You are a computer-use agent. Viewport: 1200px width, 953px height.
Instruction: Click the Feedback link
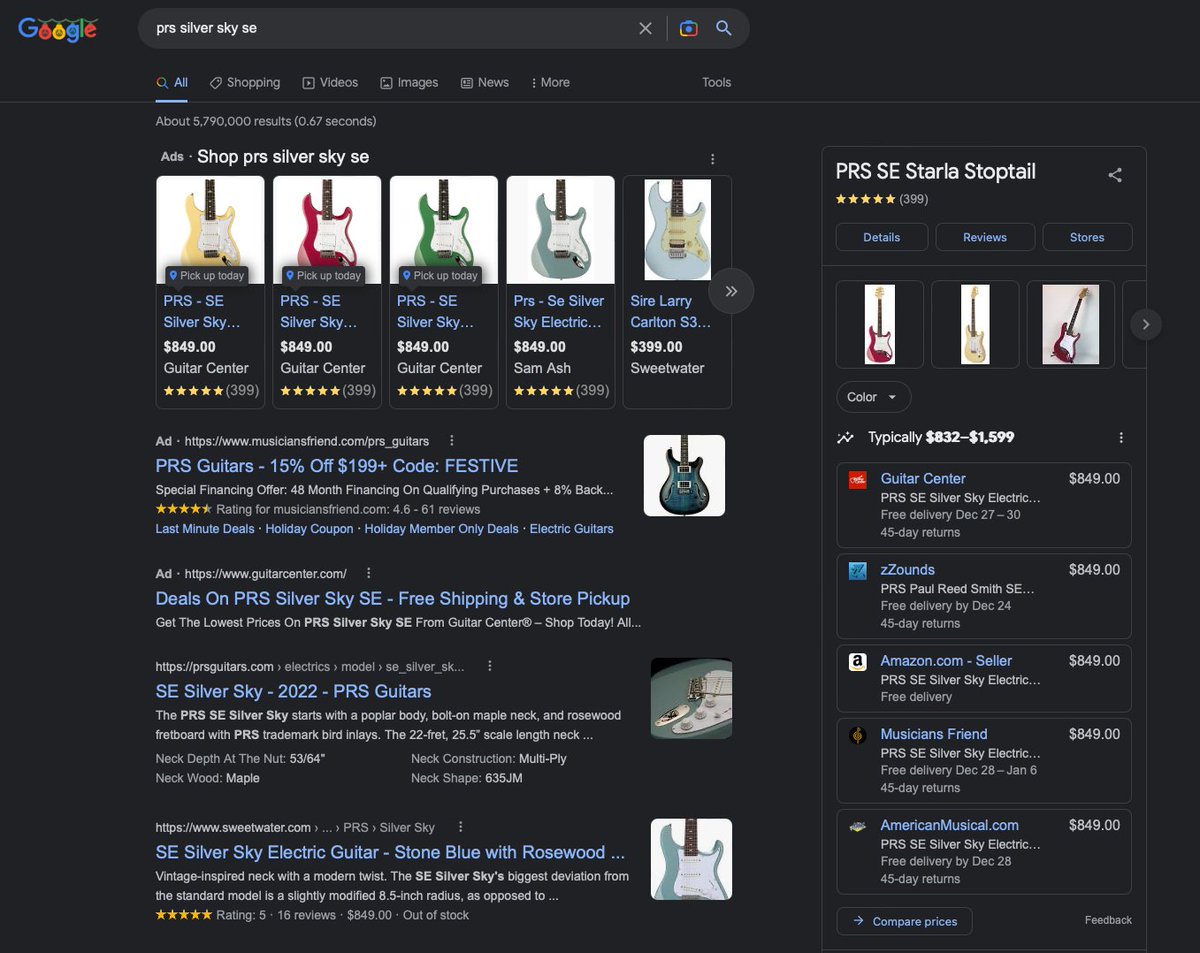tap(1108, 920)
